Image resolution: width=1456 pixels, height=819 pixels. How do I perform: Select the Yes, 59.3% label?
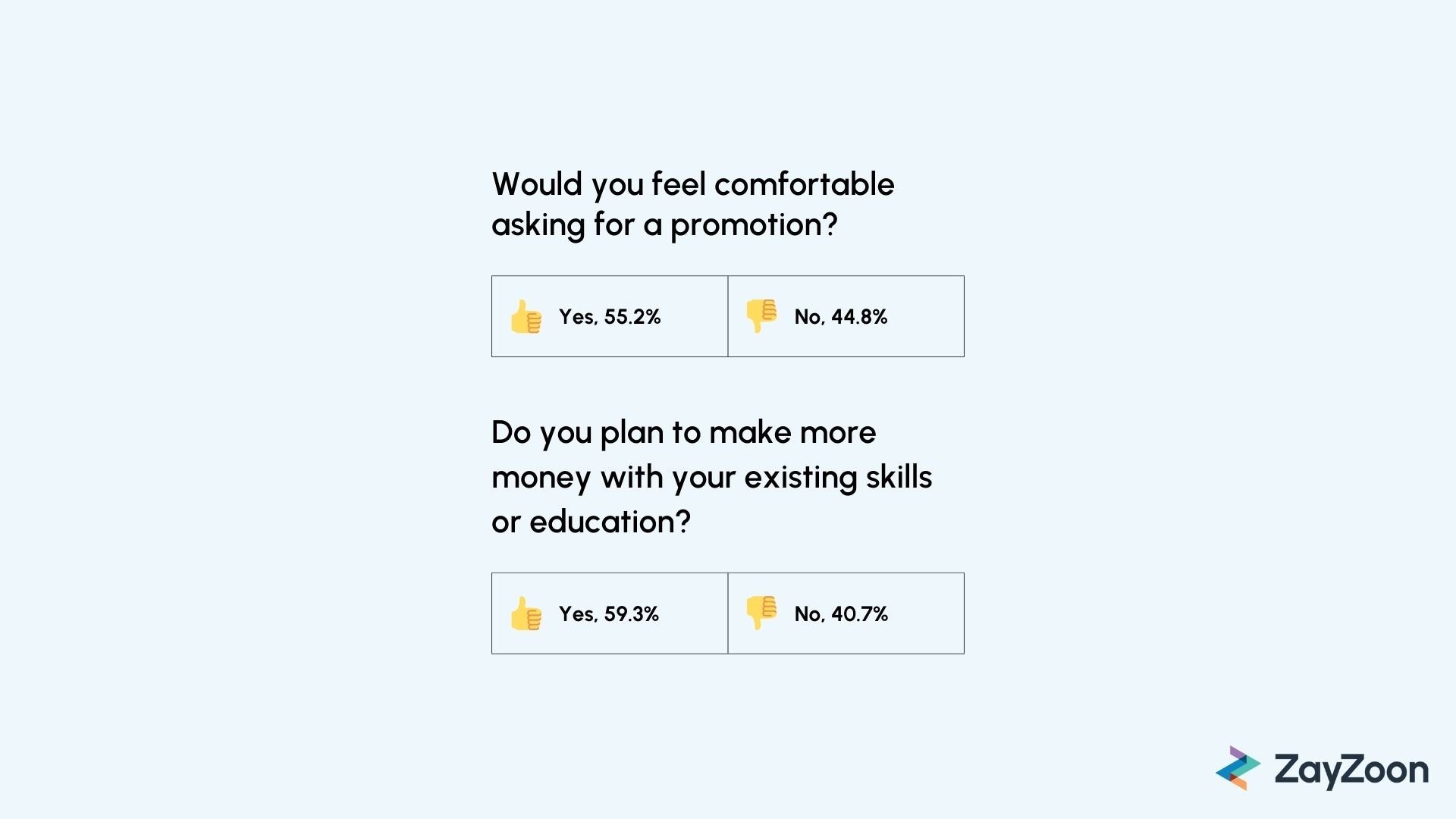(x=609, y=614)
